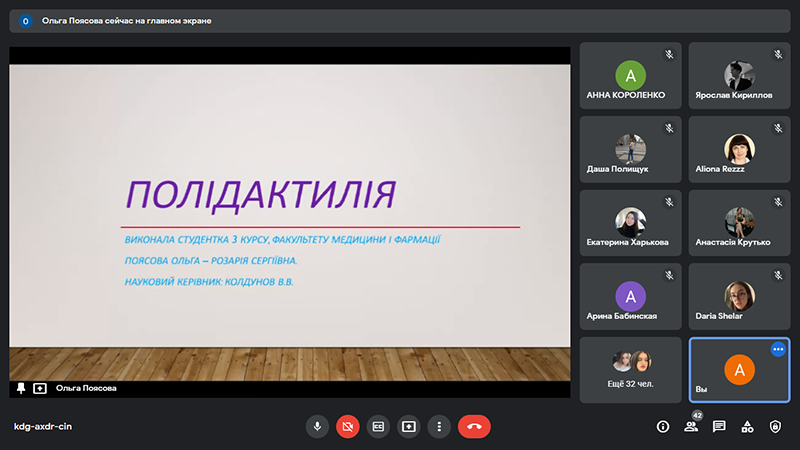The image size is (800, 450).
Task: Open the chat panel
Action: coord(719,426)
